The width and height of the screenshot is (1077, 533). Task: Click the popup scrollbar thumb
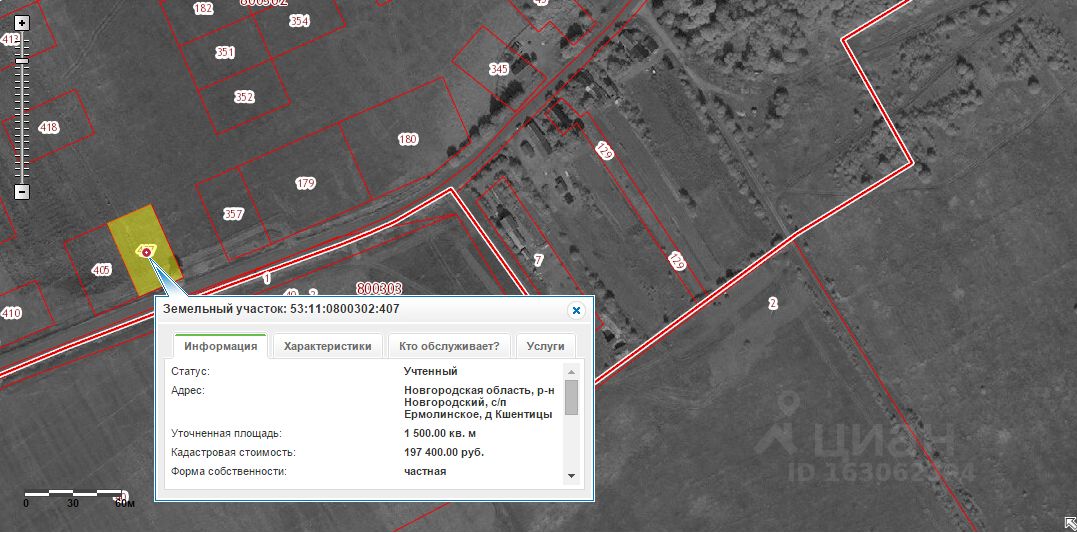point(571,397)
